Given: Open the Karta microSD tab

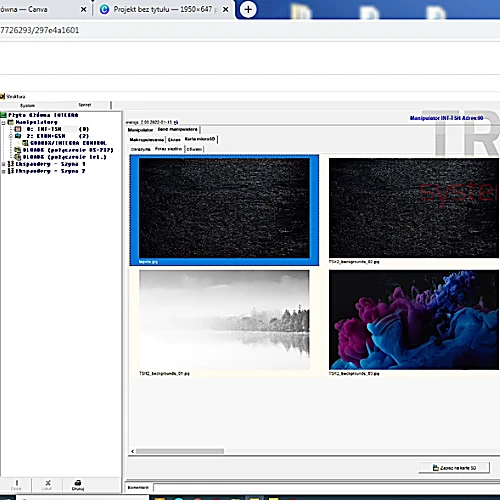Looking at the screenshot, I should point(200,139).
